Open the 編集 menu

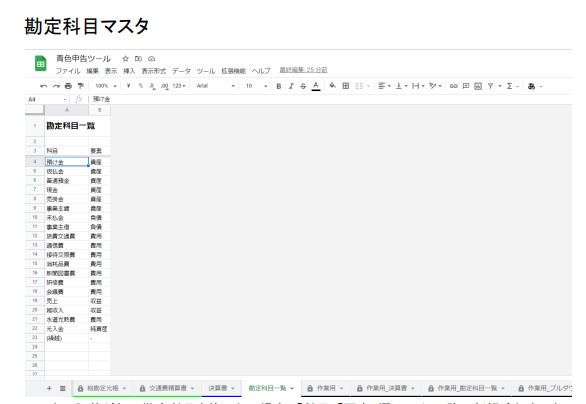[92, 71]
